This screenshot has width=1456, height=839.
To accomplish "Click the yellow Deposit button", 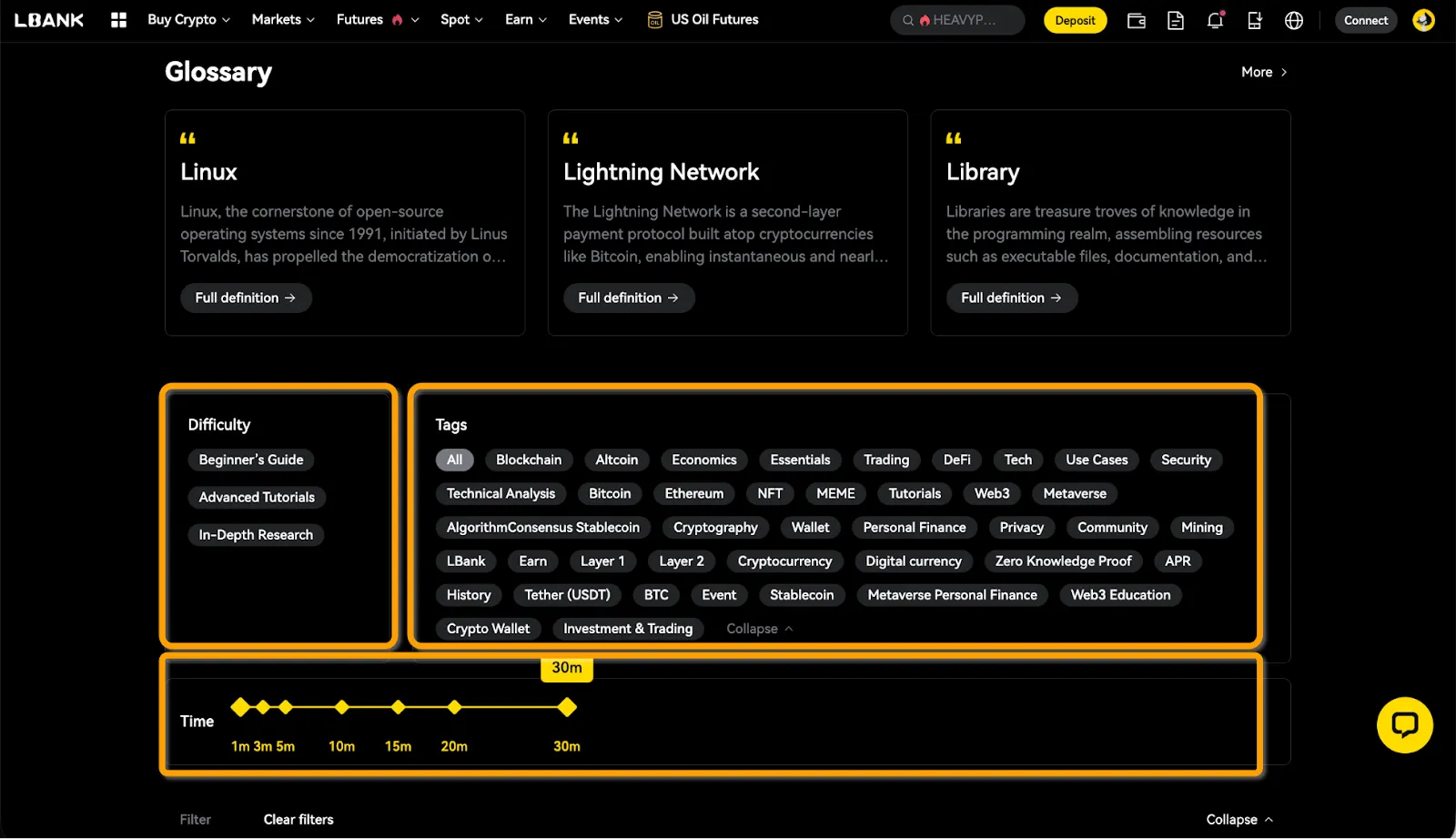I will [x=1075, y=20].
